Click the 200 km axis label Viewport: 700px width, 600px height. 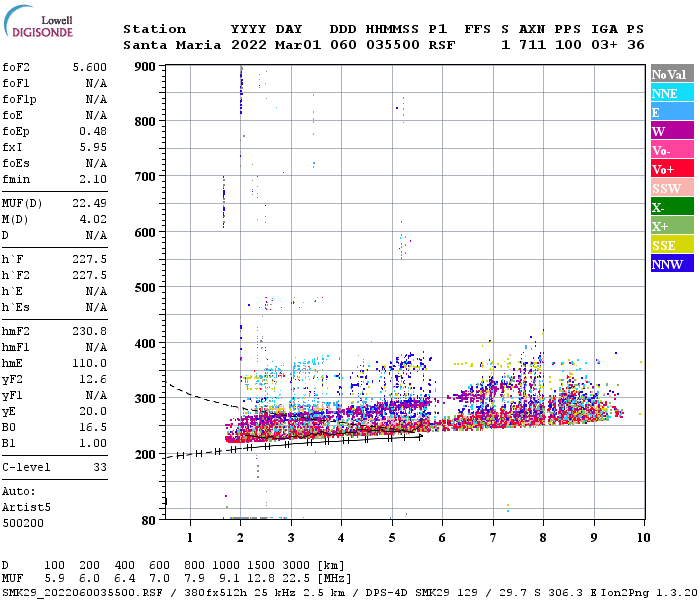(x=145, y=454)
